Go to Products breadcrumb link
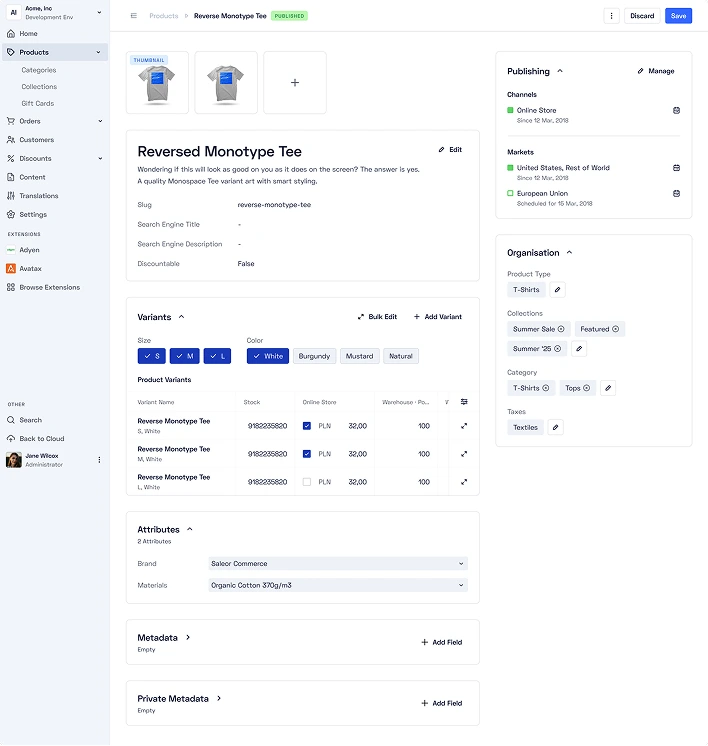 point(164,16)
